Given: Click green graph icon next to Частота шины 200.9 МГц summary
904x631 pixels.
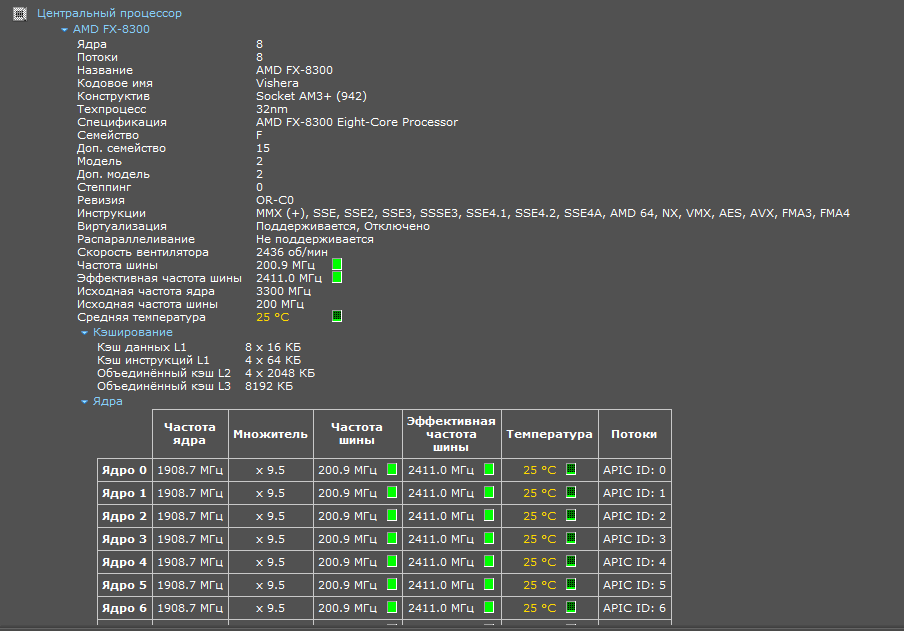Looking at the screenshot, I should pos(337,264).
